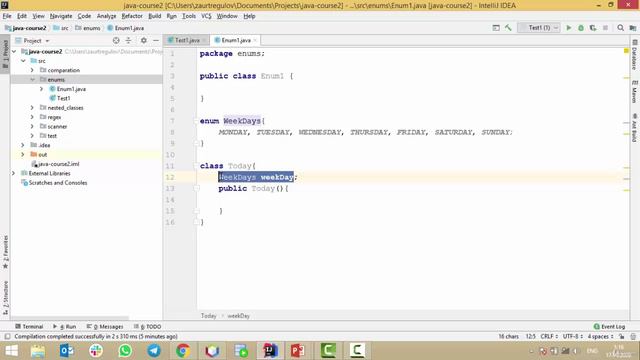Click the Windows Start button
This screenshot has height=360, width=640.
11,351
